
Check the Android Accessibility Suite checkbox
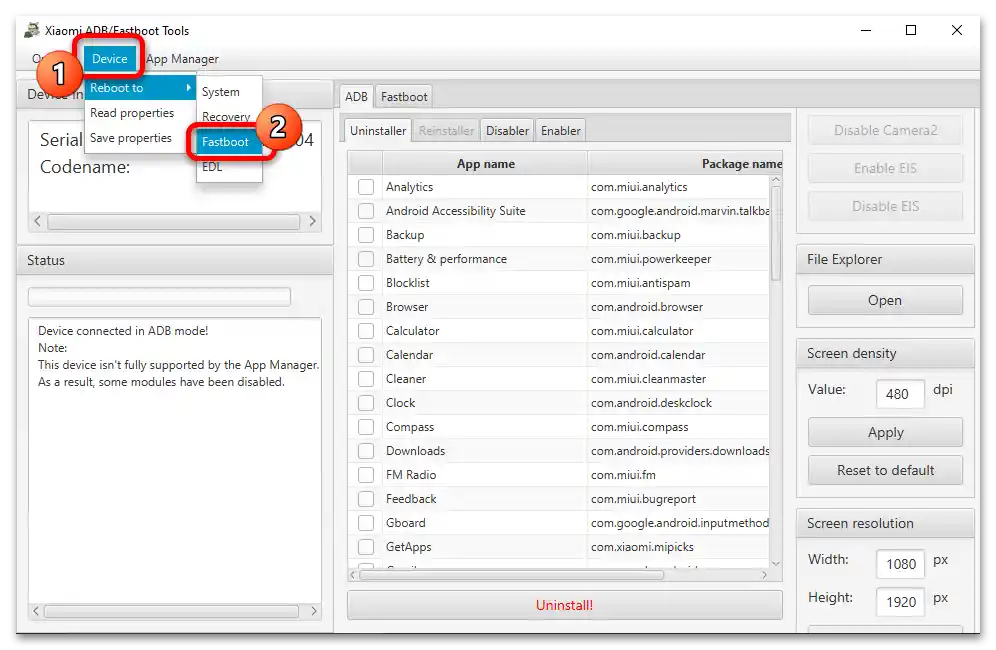pyautogui.click(x=366, y=211)
